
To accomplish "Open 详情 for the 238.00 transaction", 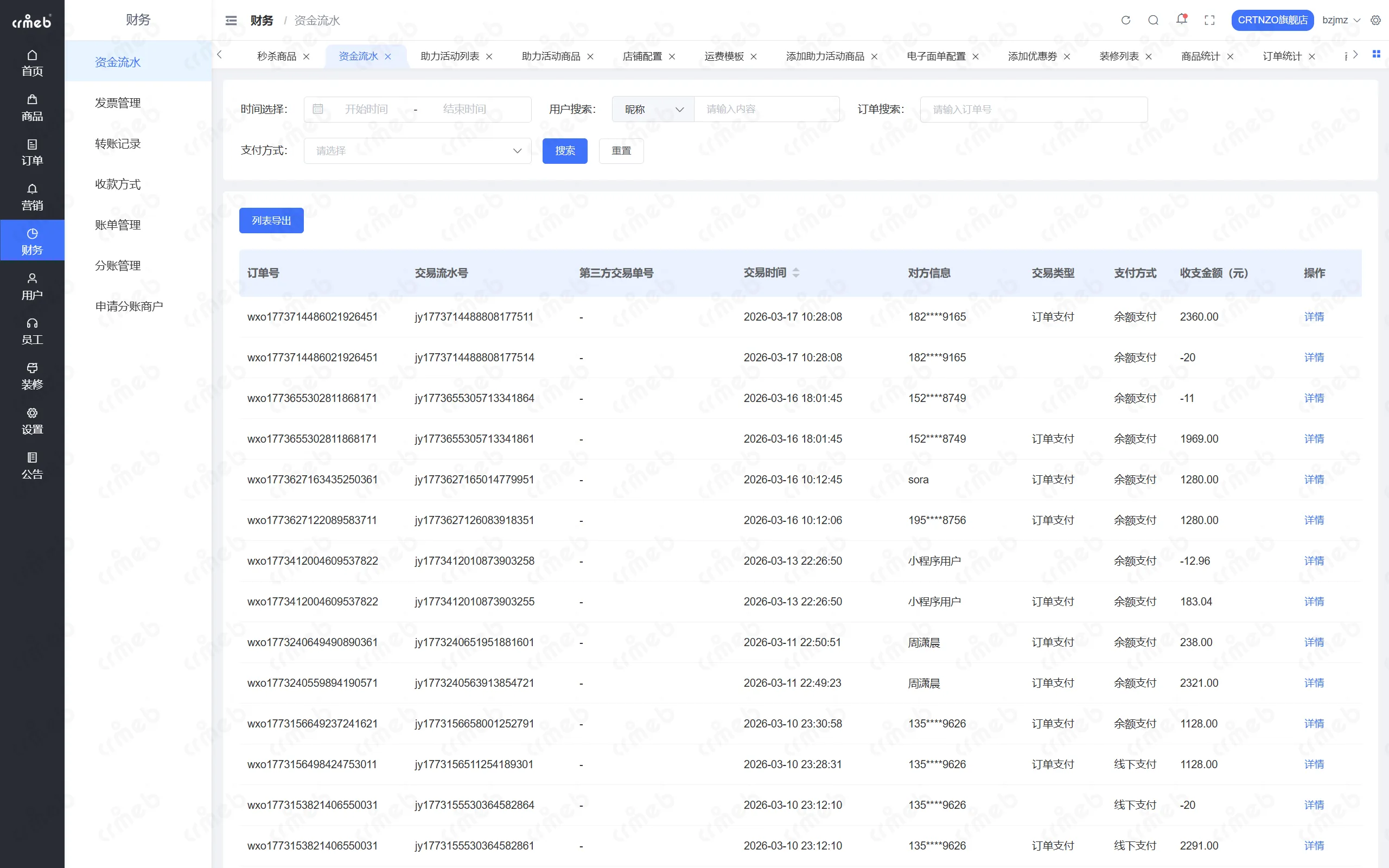I will 1314,642.
